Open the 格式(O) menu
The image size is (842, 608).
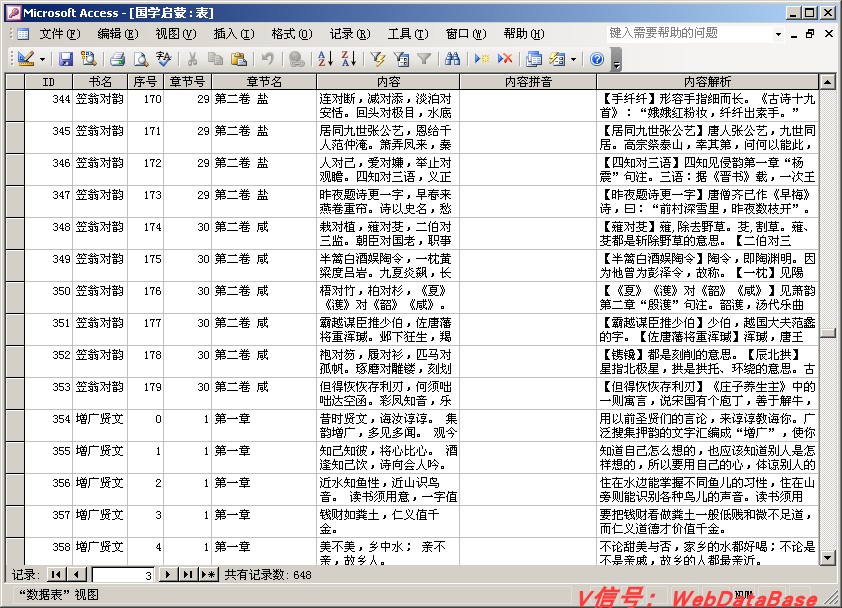tap(292, 34)
